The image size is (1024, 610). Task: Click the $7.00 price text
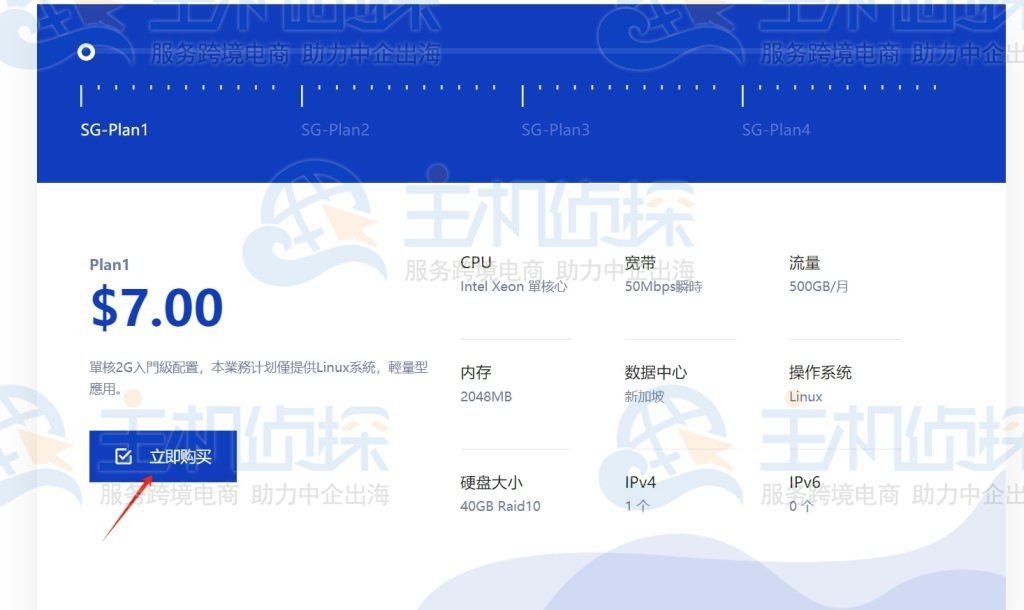tap(157, 307)
